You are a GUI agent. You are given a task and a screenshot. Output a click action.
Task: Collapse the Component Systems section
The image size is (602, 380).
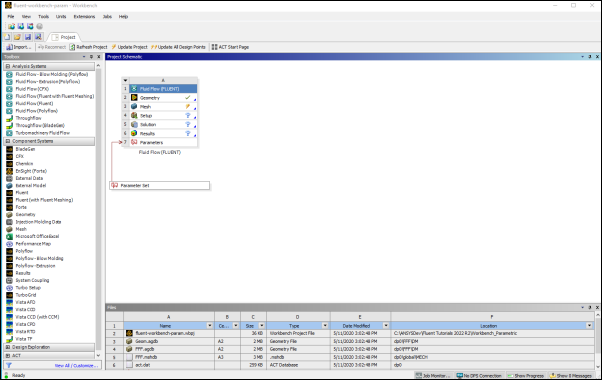[x=8, y=141]
